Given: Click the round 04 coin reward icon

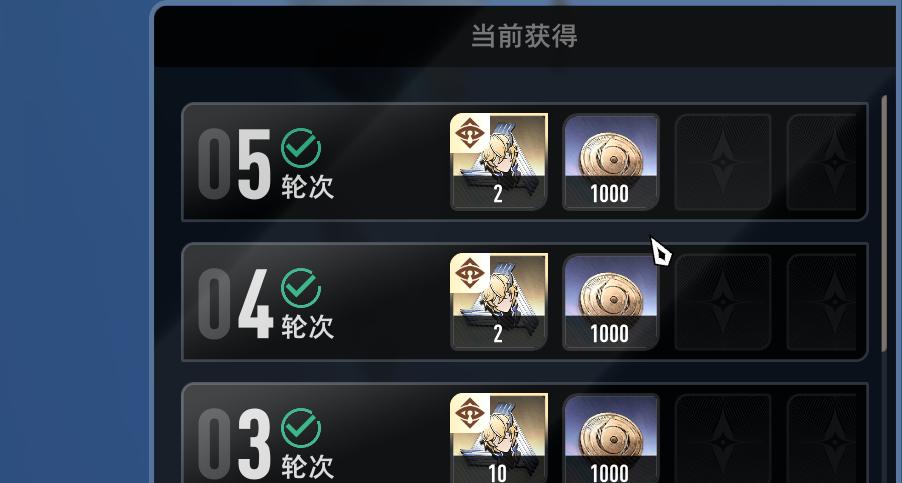Looking at the screenshot, I should 610,302.
